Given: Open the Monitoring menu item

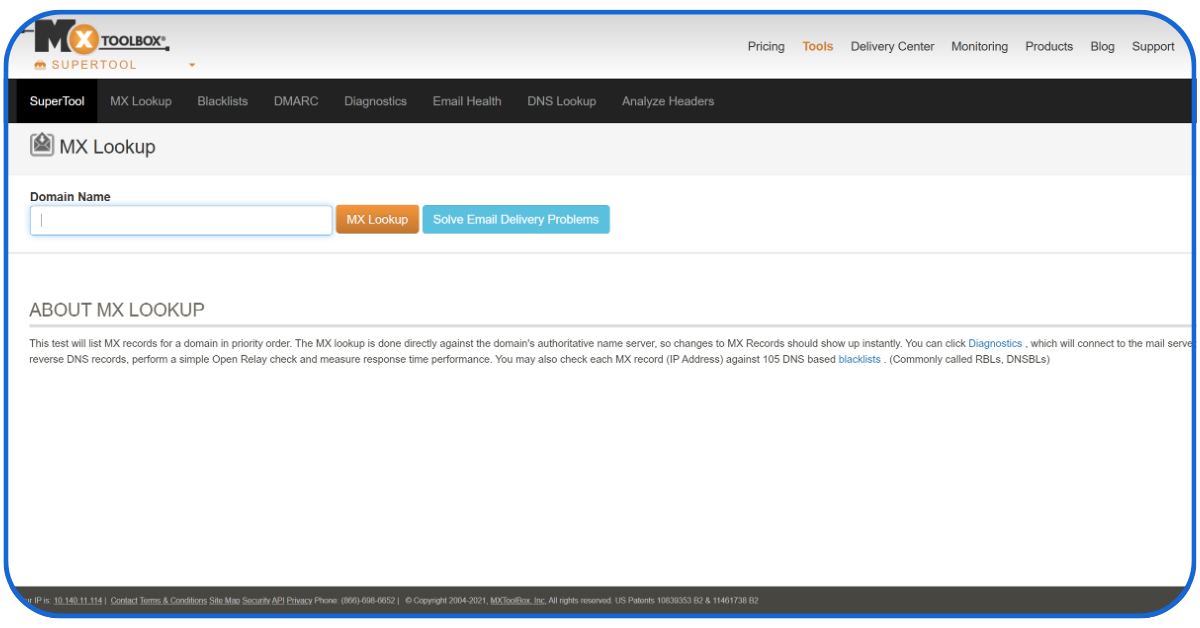Looking at the screenshot, I should pos(979,46).
